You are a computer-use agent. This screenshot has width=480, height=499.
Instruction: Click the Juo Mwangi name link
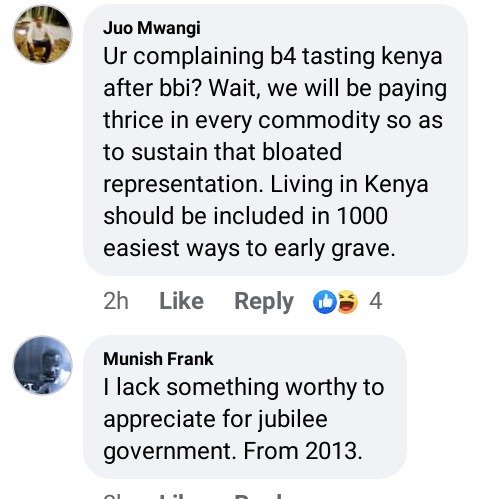(x=152, y=28)
